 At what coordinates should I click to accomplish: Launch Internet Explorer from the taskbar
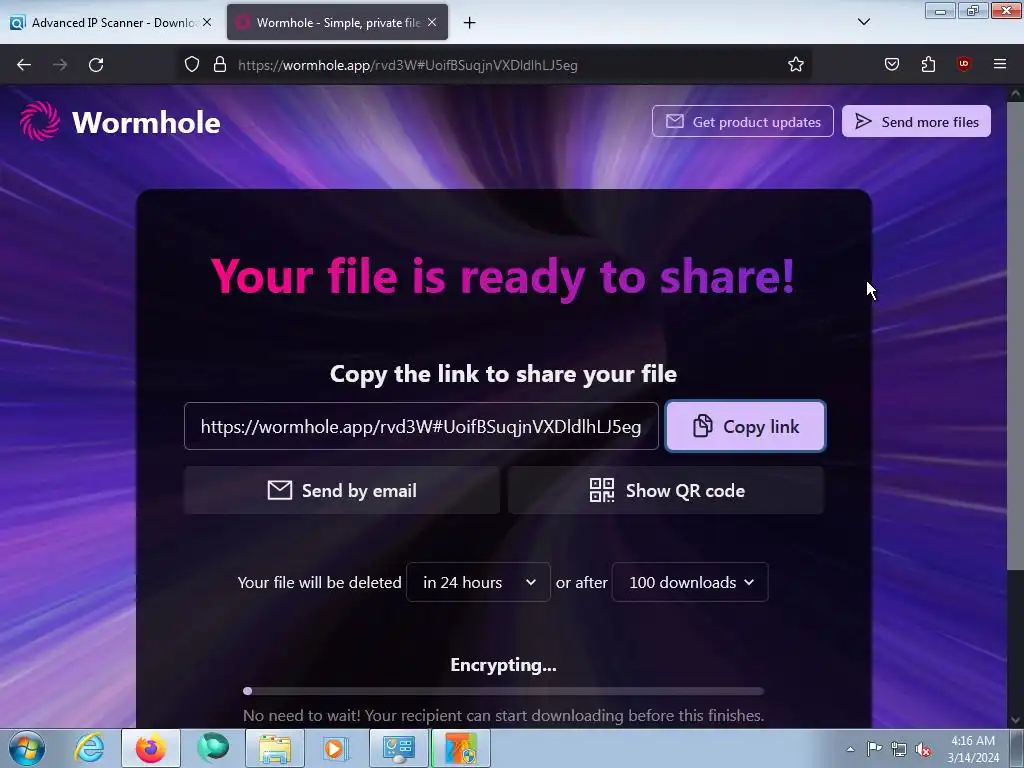[x=89, y=748]
